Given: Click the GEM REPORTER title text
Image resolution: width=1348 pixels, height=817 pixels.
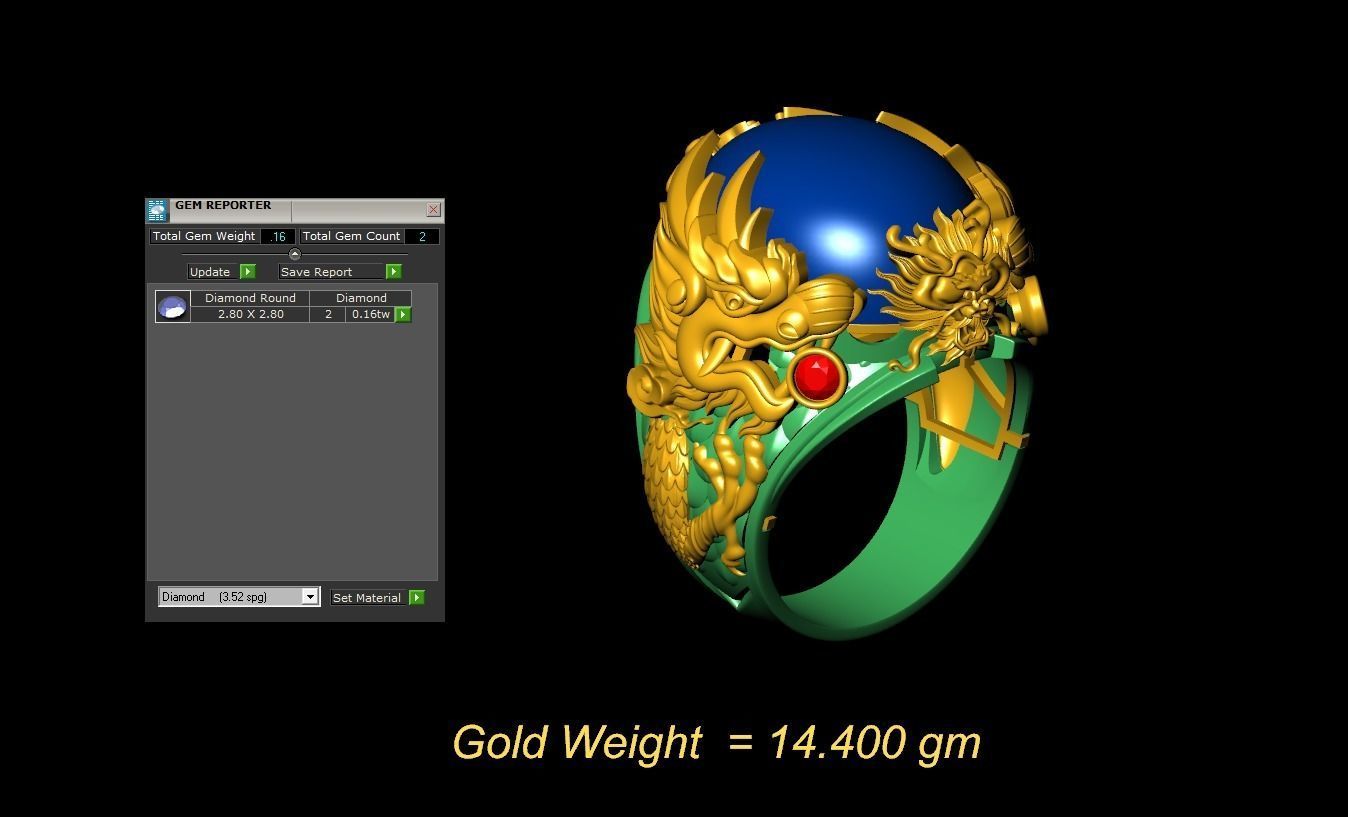Looking at the screenshot, I should [223, 205].
